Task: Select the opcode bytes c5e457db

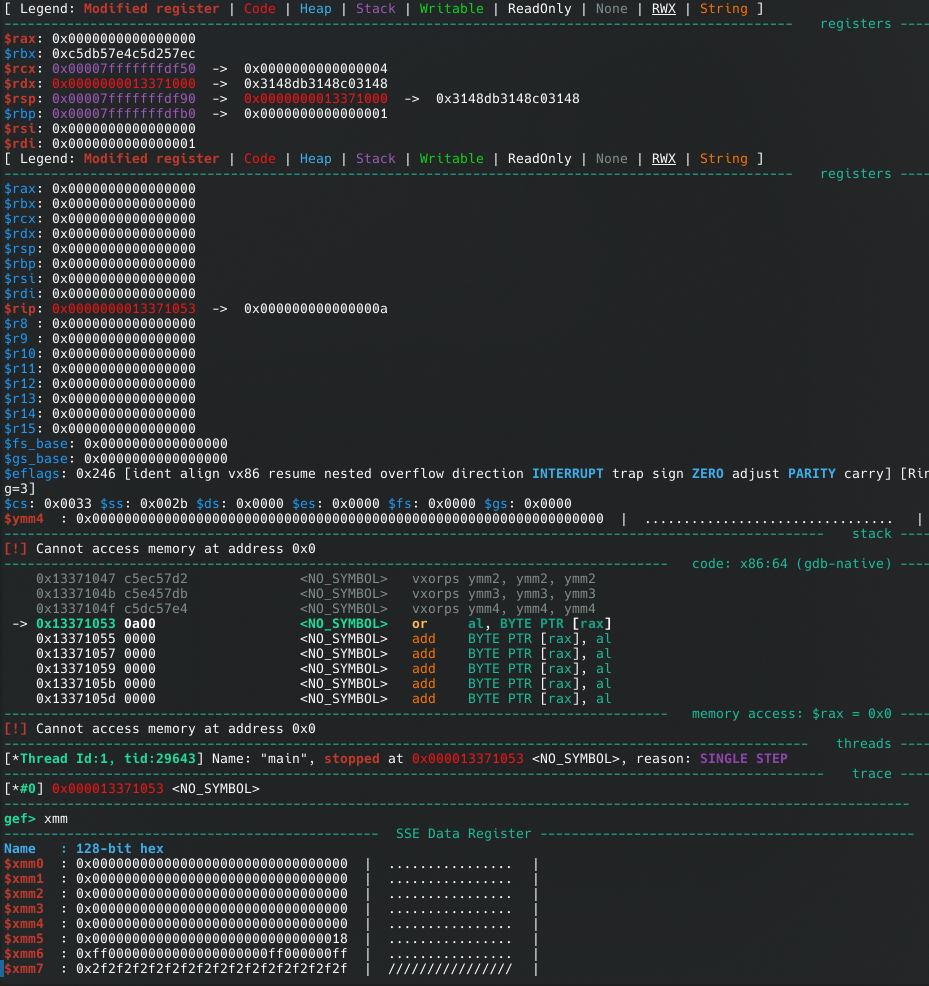Action: coord(155,594)
